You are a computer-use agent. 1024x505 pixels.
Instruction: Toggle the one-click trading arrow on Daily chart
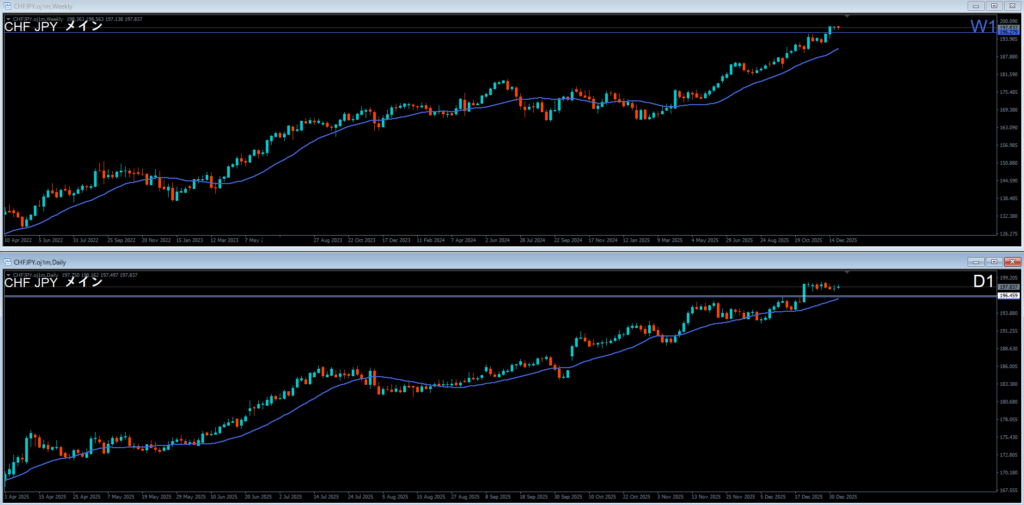coord(8,273)
